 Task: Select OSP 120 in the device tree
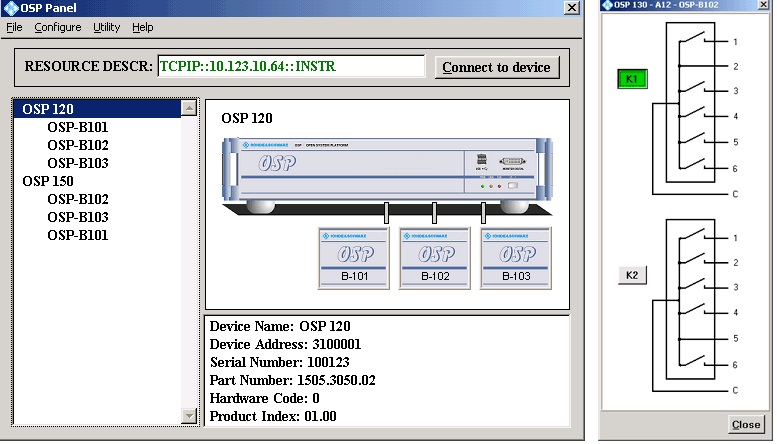coord(48,109)
